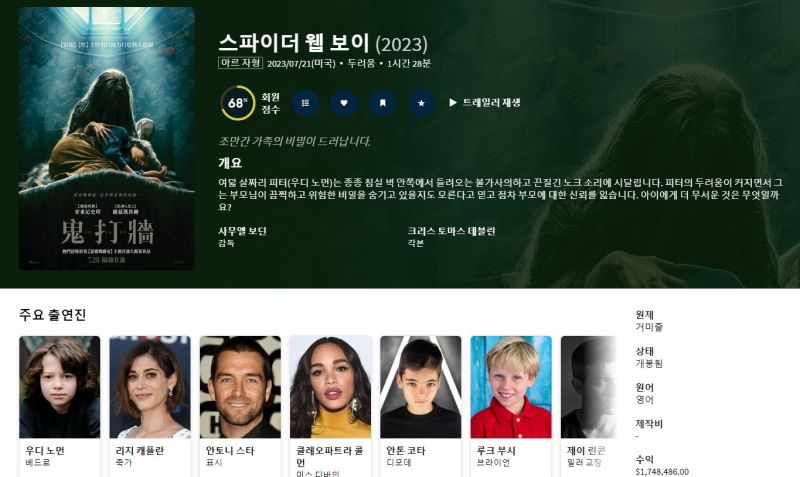Viewport: 800px width, 477px height.
Task: Open 루크 부시 cast photo
Action: point(511,387)
